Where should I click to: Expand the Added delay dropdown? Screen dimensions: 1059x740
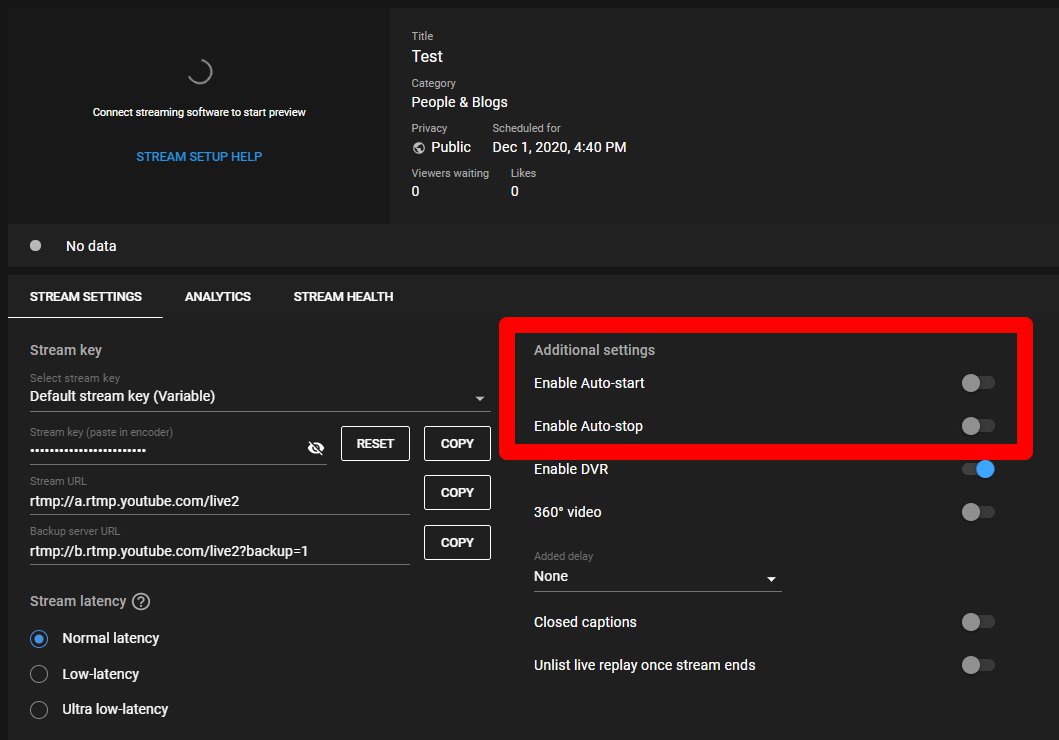(657, 577)
